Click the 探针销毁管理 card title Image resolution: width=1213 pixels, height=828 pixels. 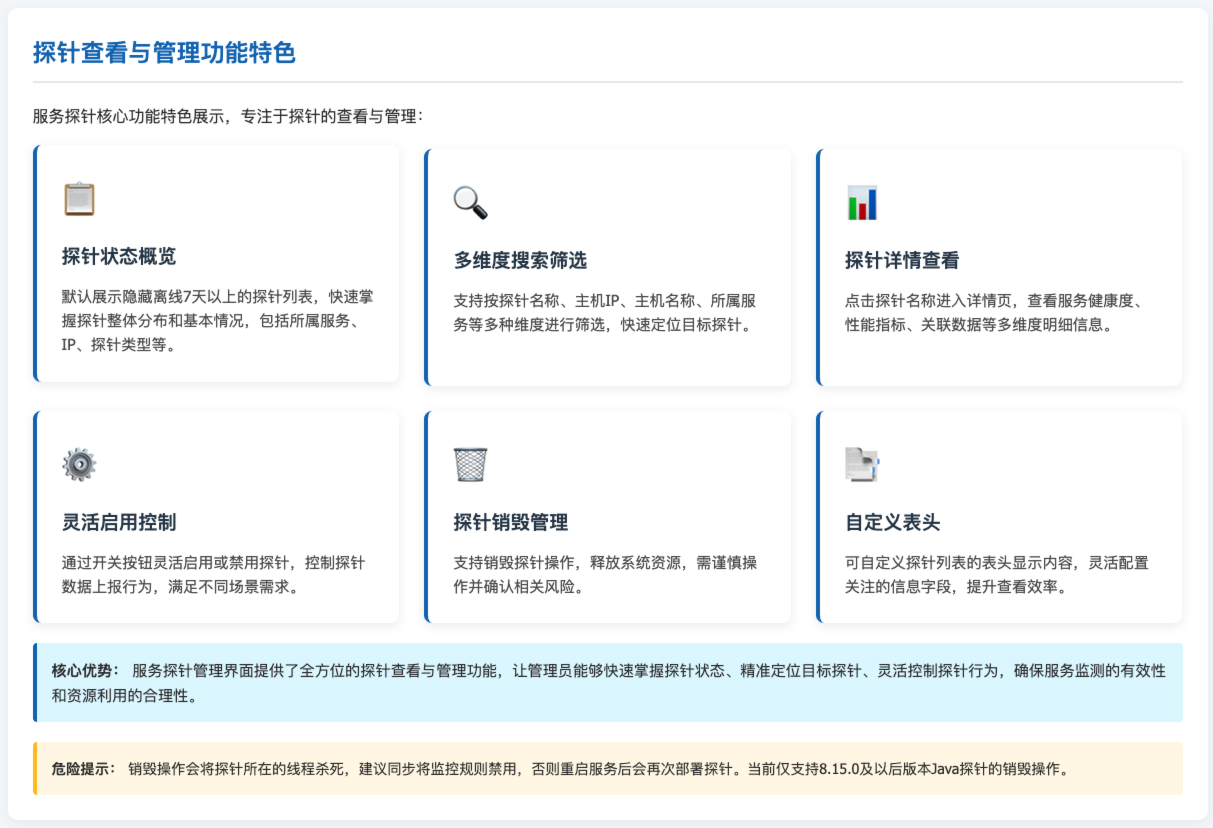510,522
